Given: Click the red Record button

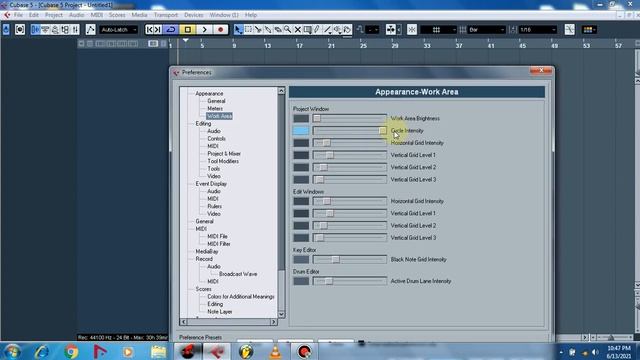Looking at the screenshot, I should [220, 29].
